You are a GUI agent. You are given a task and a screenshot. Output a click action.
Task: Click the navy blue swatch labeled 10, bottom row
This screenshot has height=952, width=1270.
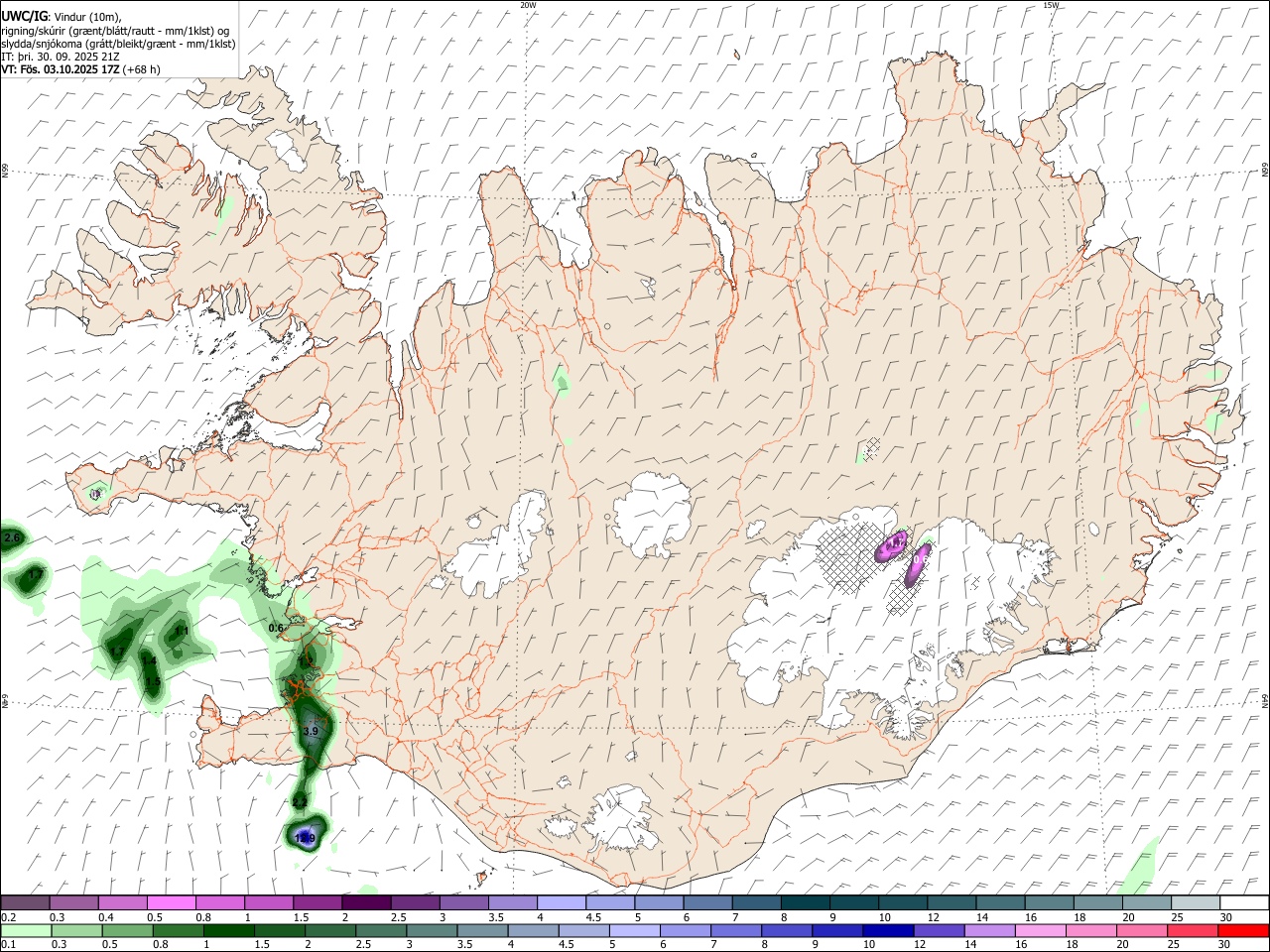887,930
